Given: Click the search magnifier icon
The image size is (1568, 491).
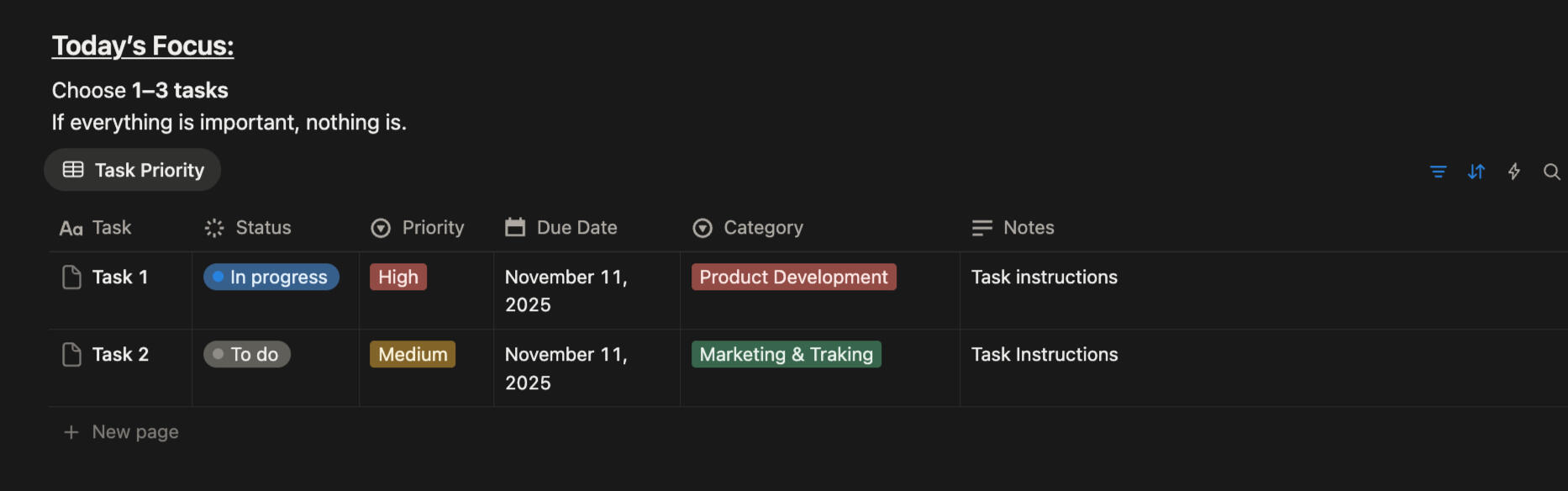Looking at the screenshot, I should (x=1551, y=172).
